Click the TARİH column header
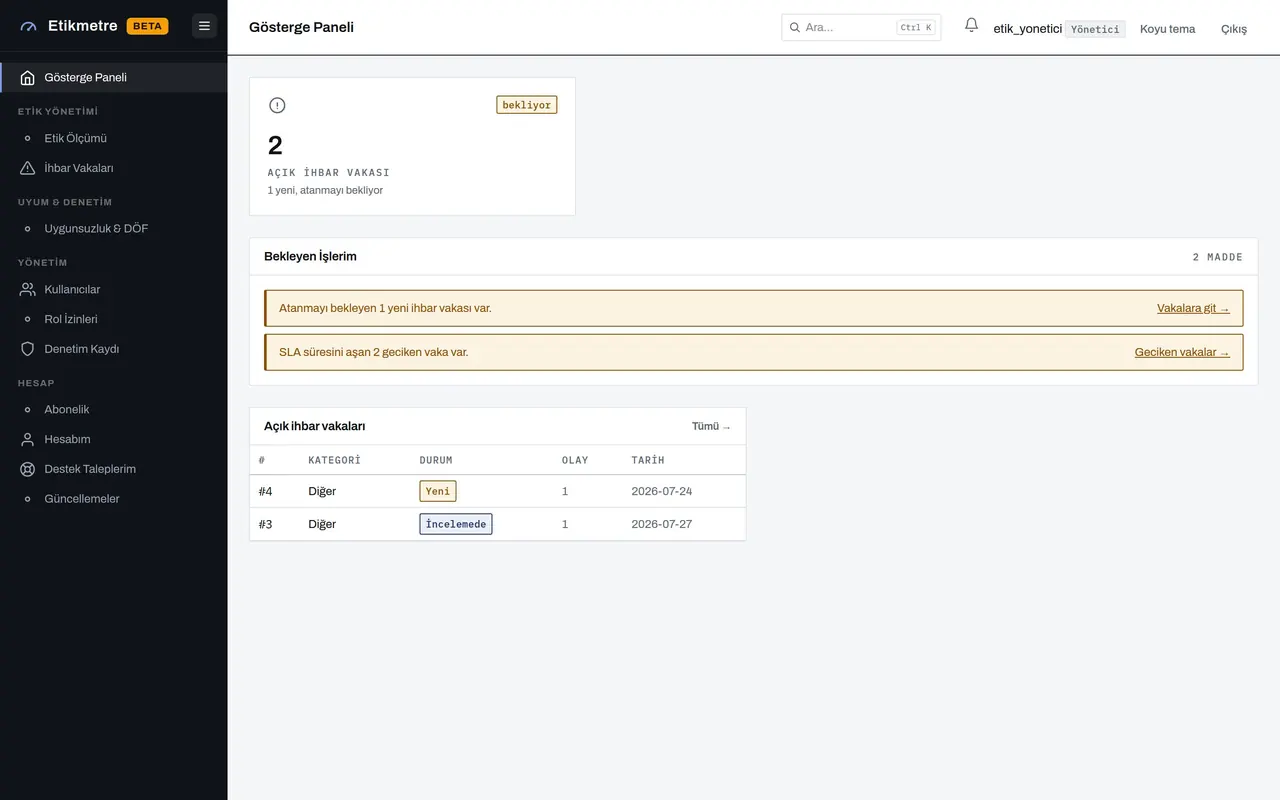This screenshot has width=1280, height=800. (x=648, y=460)
